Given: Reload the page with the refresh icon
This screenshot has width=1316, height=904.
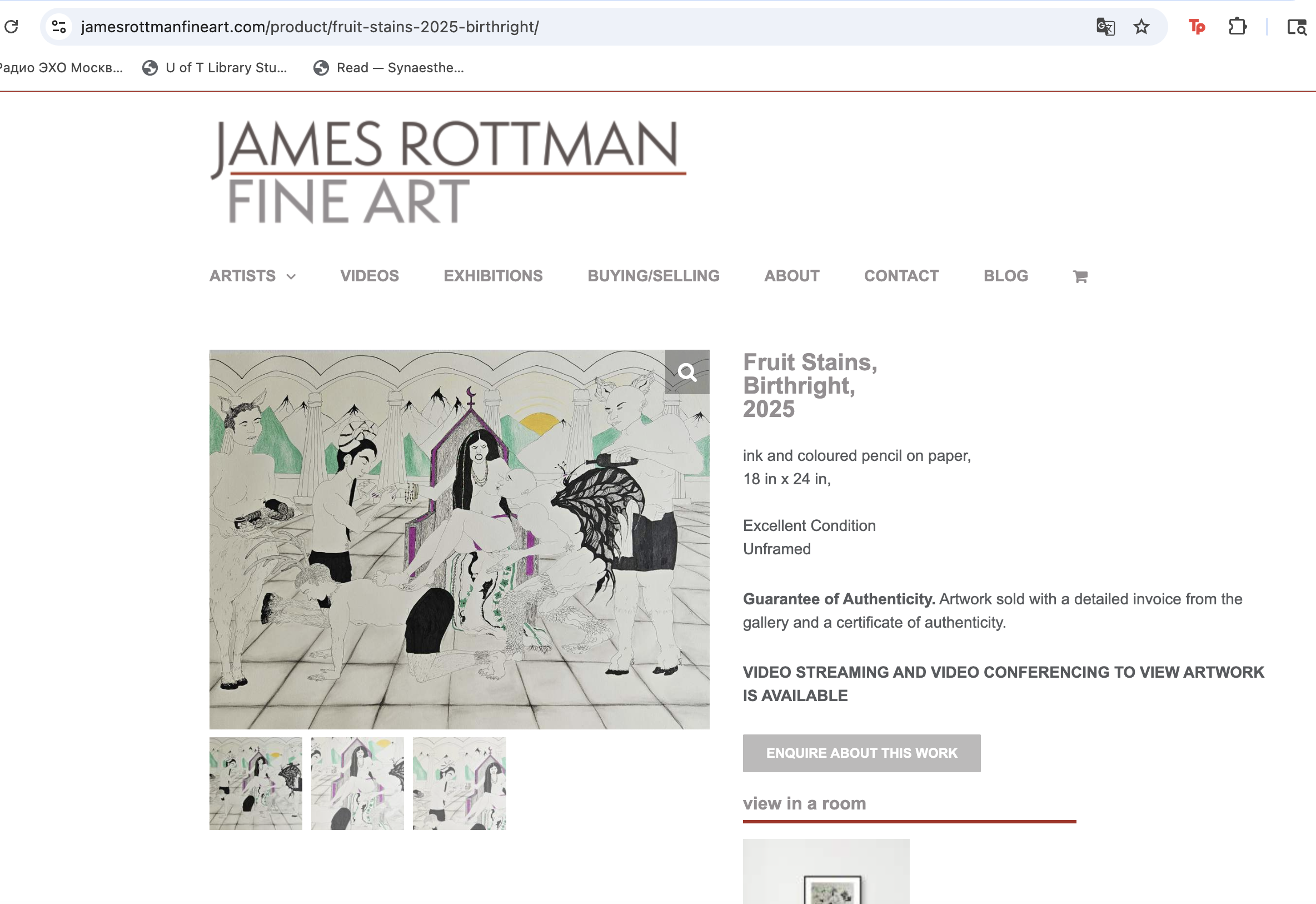Looking at the screenshot, I should coord(11,27).
